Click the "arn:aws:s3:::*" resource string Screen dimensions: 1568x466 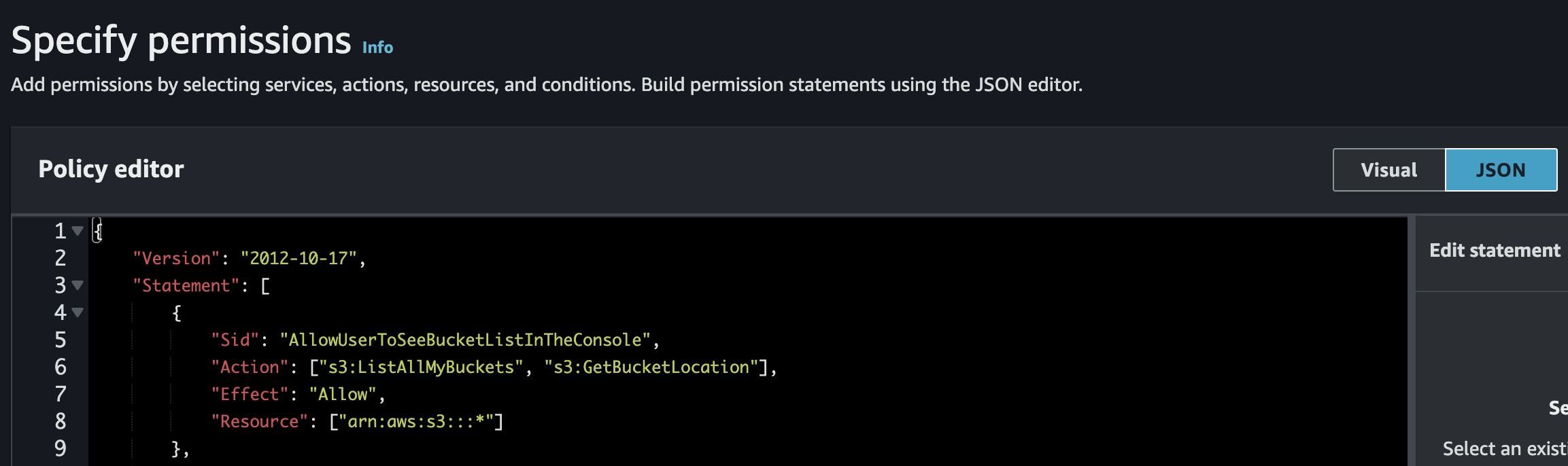point(415,422)
